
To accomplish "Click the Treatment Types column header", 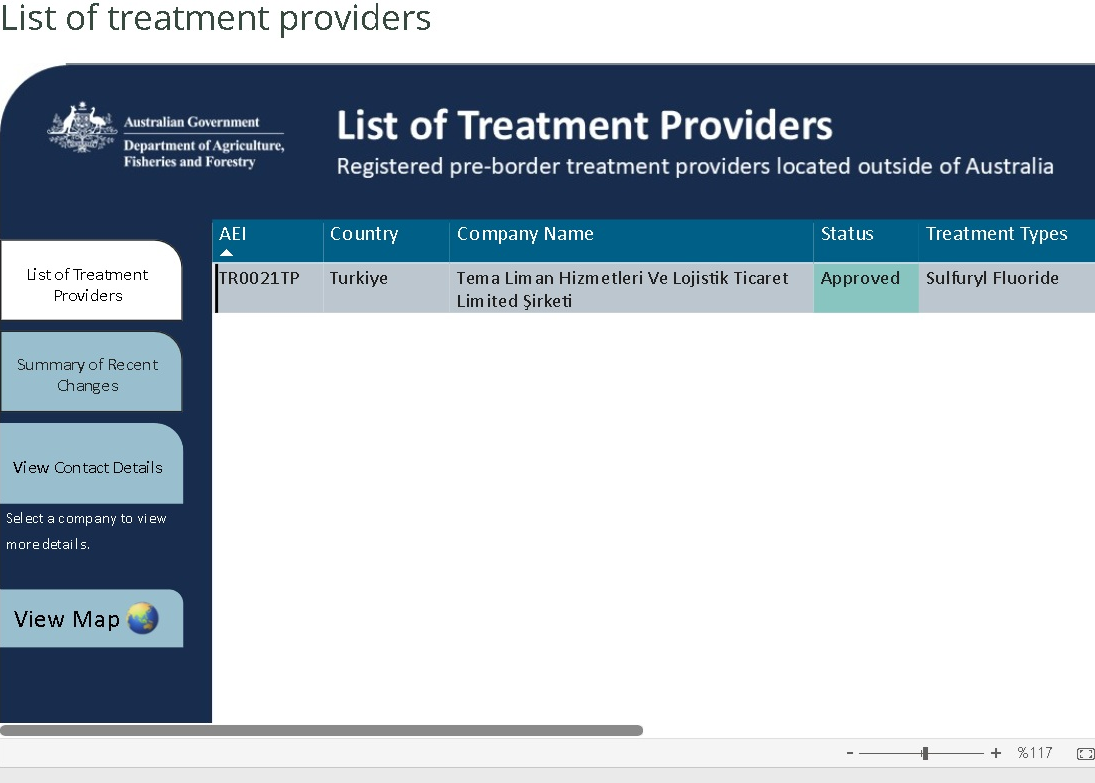I will (x=996, y=234).
